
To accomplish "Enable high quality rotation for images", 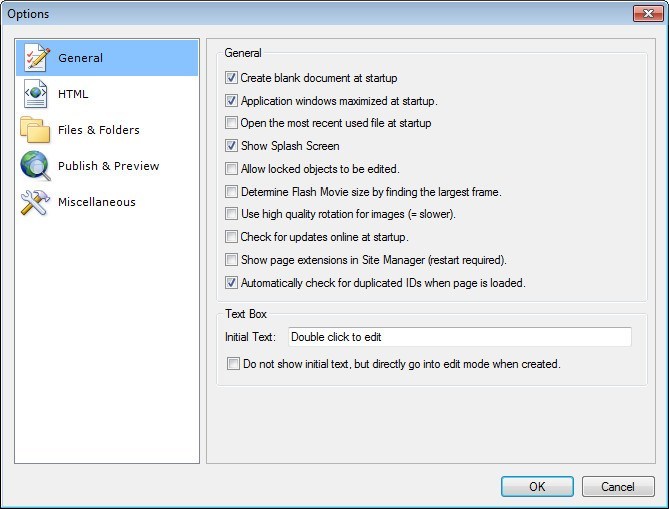I will pos(231,213).
